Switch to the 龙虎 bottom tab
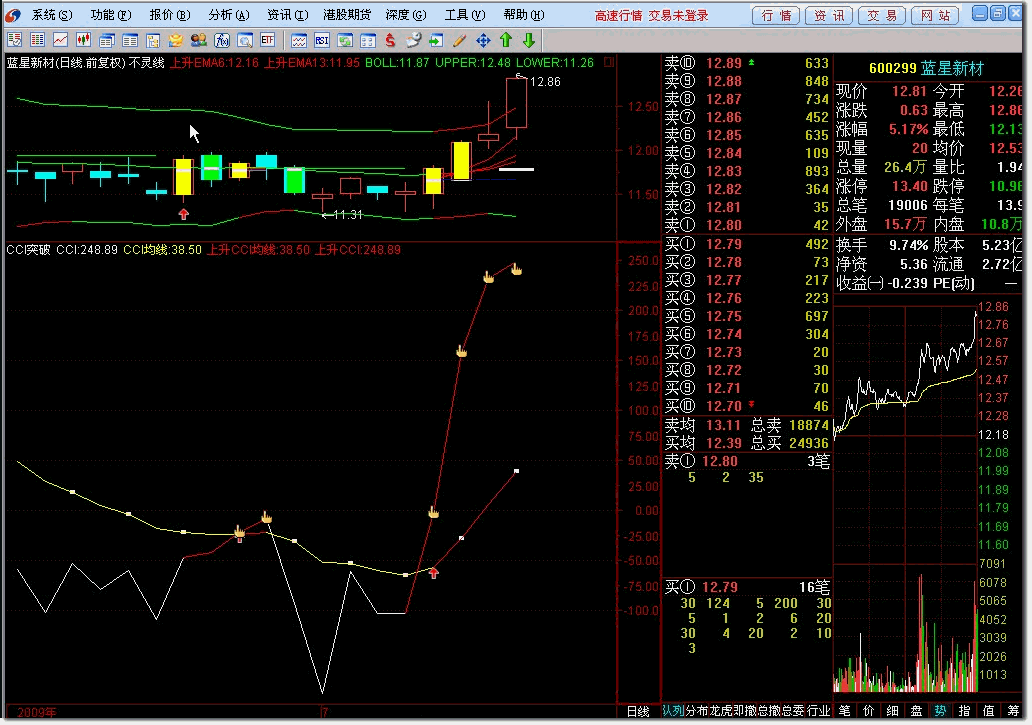1032x725 pixels. pyautogui.click(x=720, y=711)
